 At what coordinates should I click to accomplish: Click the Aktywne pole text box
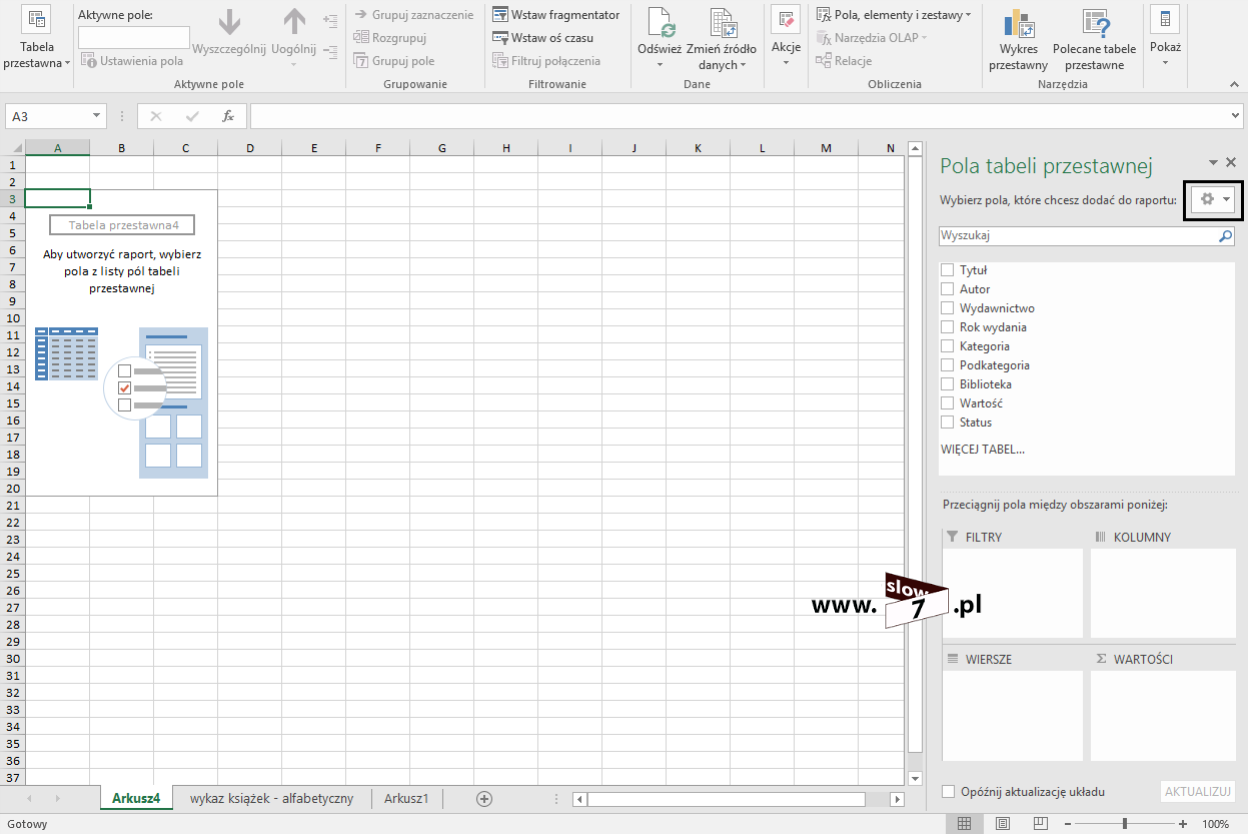tap(134, 38)
